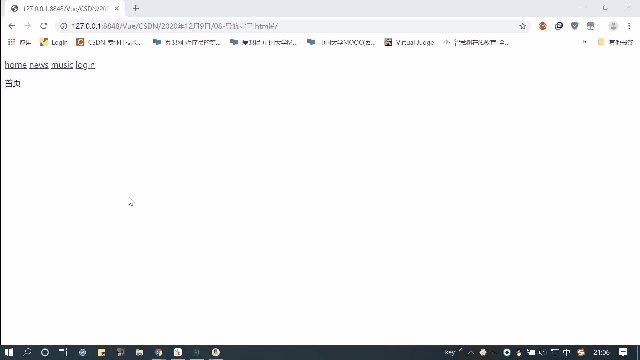Open Chrome's three-dot menu
The width and height of the screenshot is (640, 360).
pos(629,26)
